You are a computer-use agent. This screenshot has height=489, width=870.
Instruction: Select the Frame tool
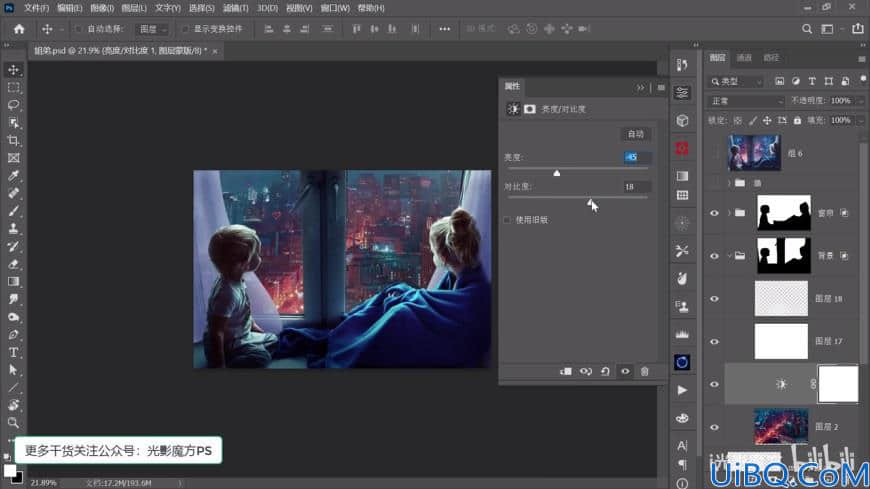coord(14,158)
